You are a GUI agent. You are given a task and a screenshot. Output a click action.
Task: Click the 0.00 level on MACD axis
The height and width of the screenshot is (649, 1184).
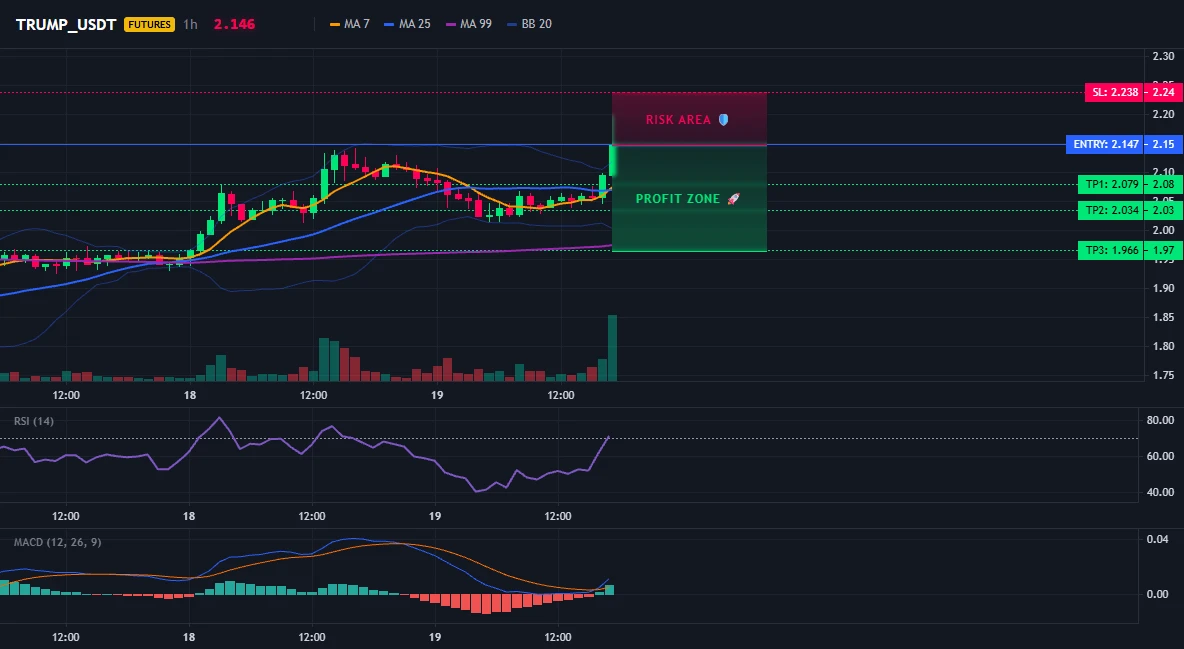(x=1158, y=594)
